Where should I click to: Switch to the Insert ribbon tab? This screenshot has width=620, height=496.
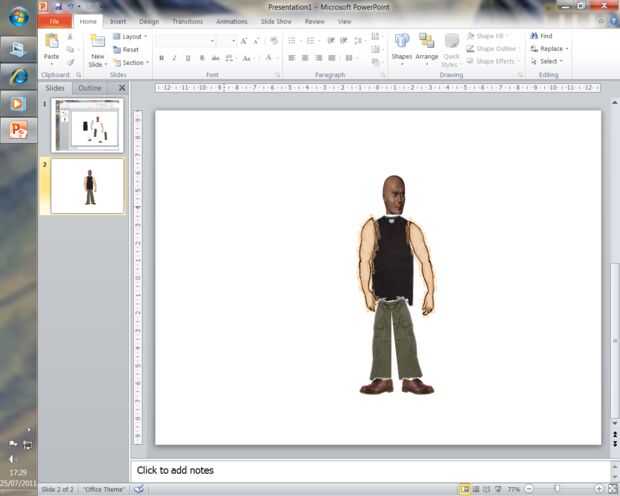(118, 21)
